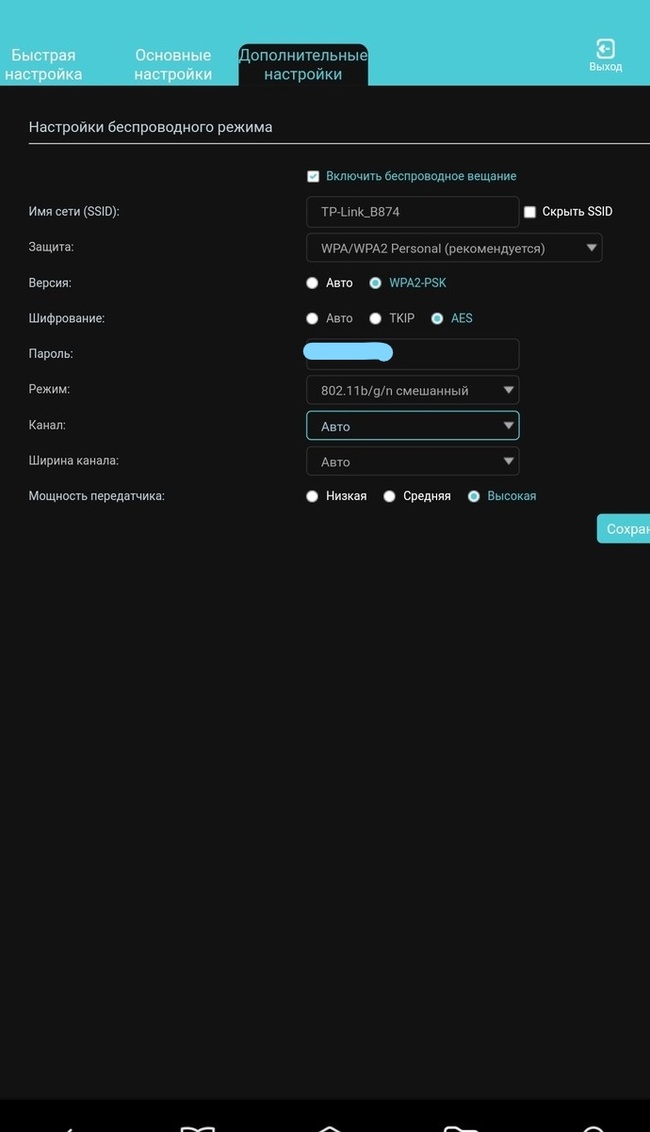Click the Режим: label
Viewport: 650px width, 1132px height.
click(x=49, y=389)
